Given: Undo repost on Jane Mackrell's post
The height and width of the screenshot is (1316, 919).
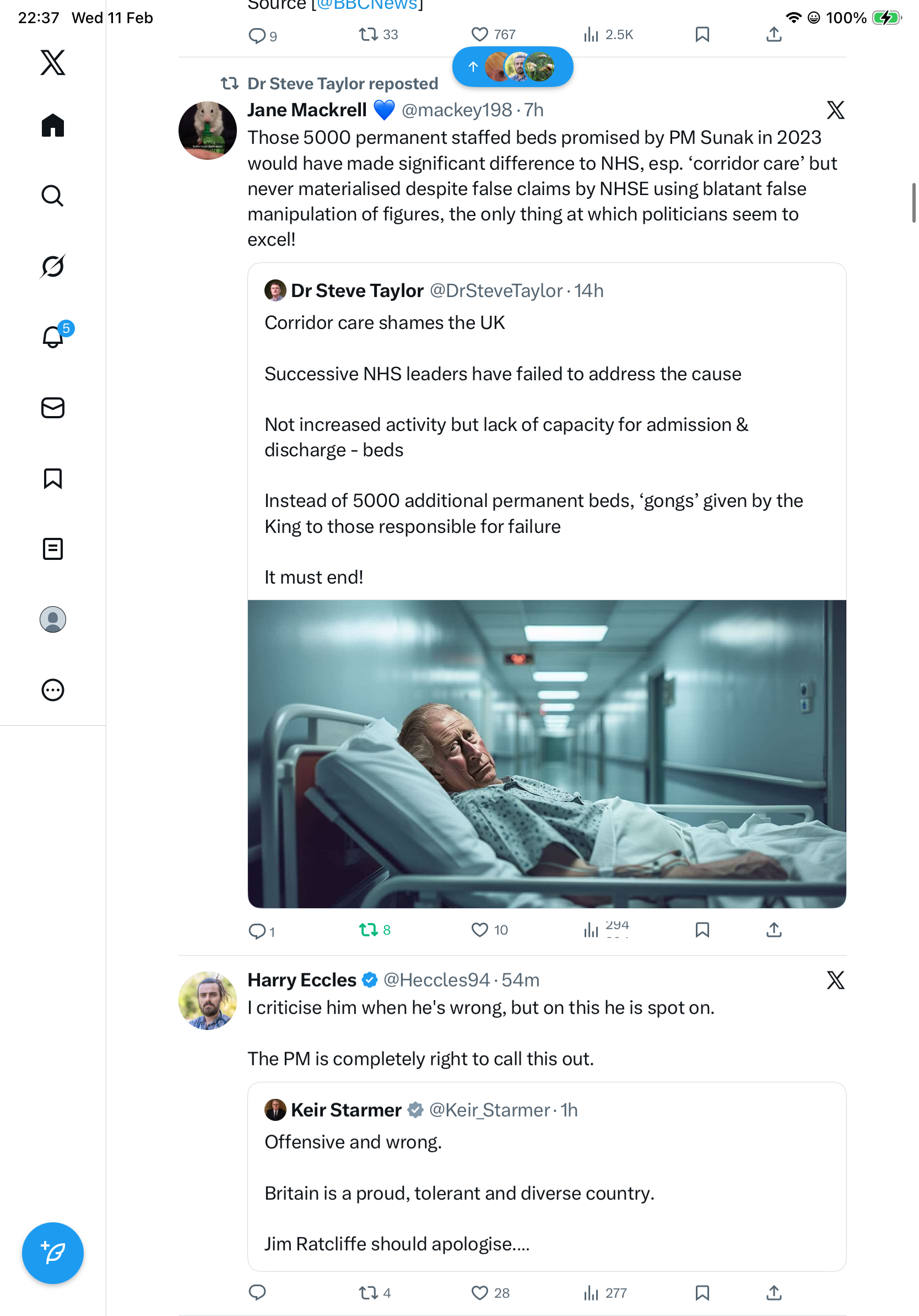Looking at the screenshot, I should point(369,930).
